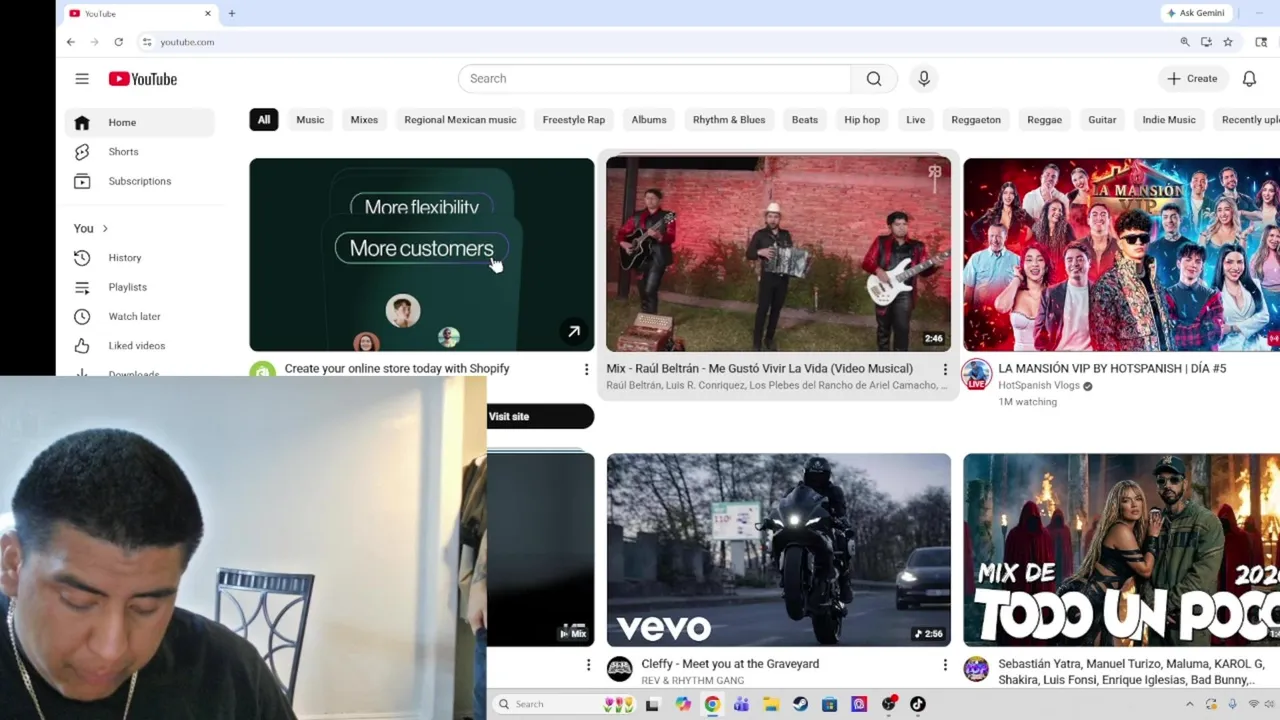The height and width of the screenshot is (720, 1280).
Task: Open Chrome from the taskbar
Action: pos(712,704)
